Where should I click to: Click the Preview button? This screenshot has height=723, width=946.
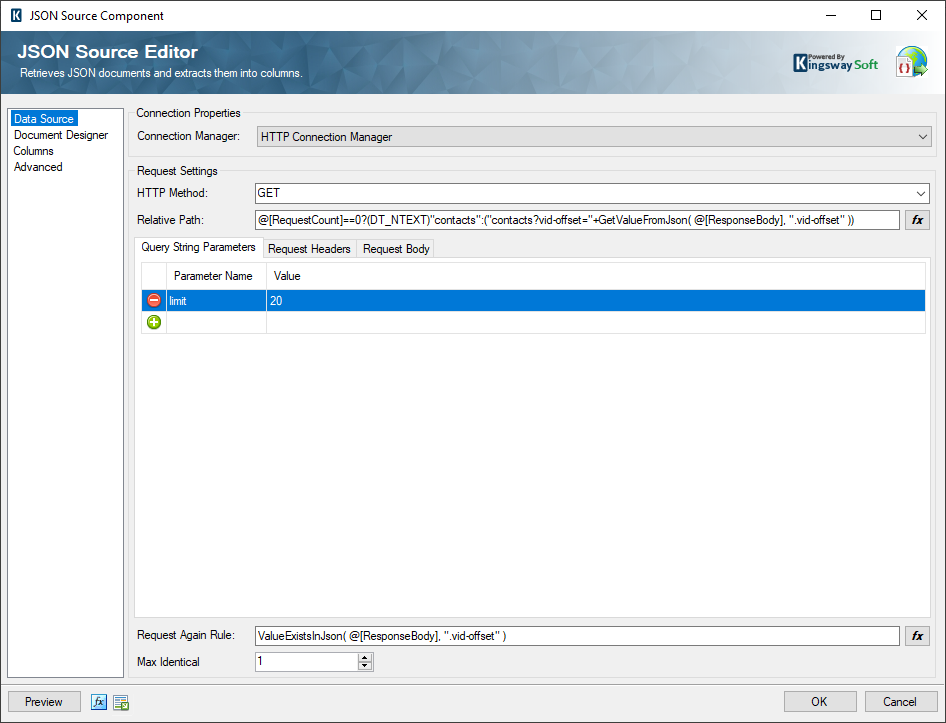43,701
